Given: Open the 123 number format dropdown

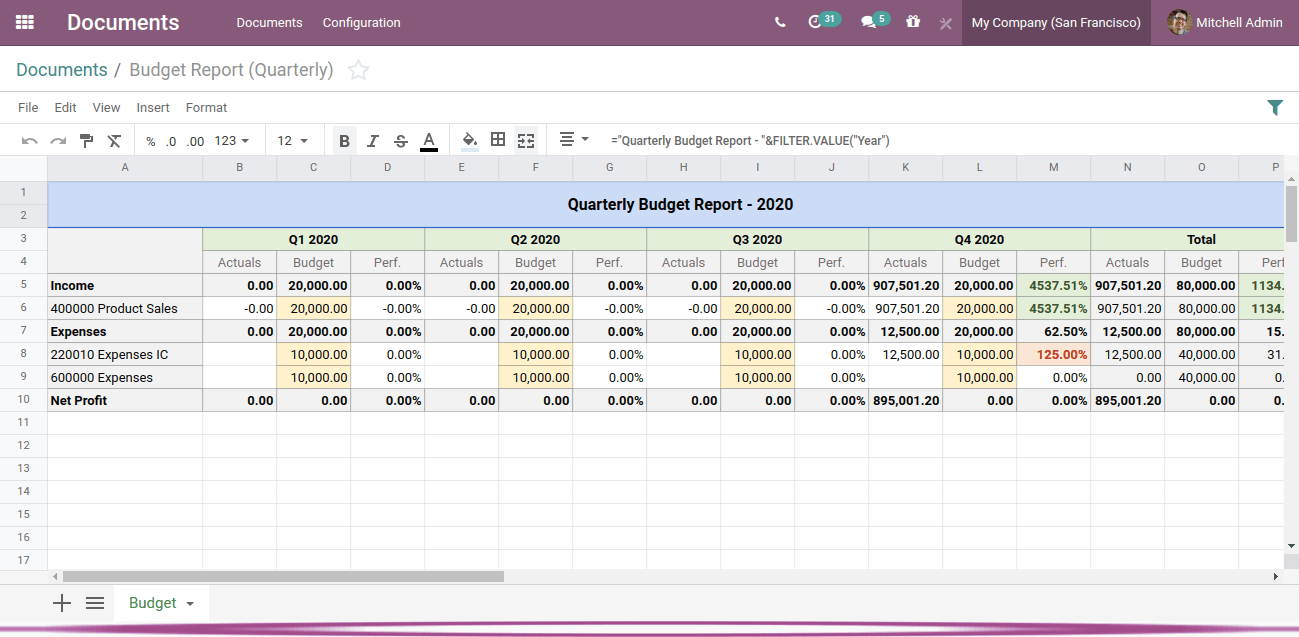Looking at the screenshot, I should coord(232,141).
